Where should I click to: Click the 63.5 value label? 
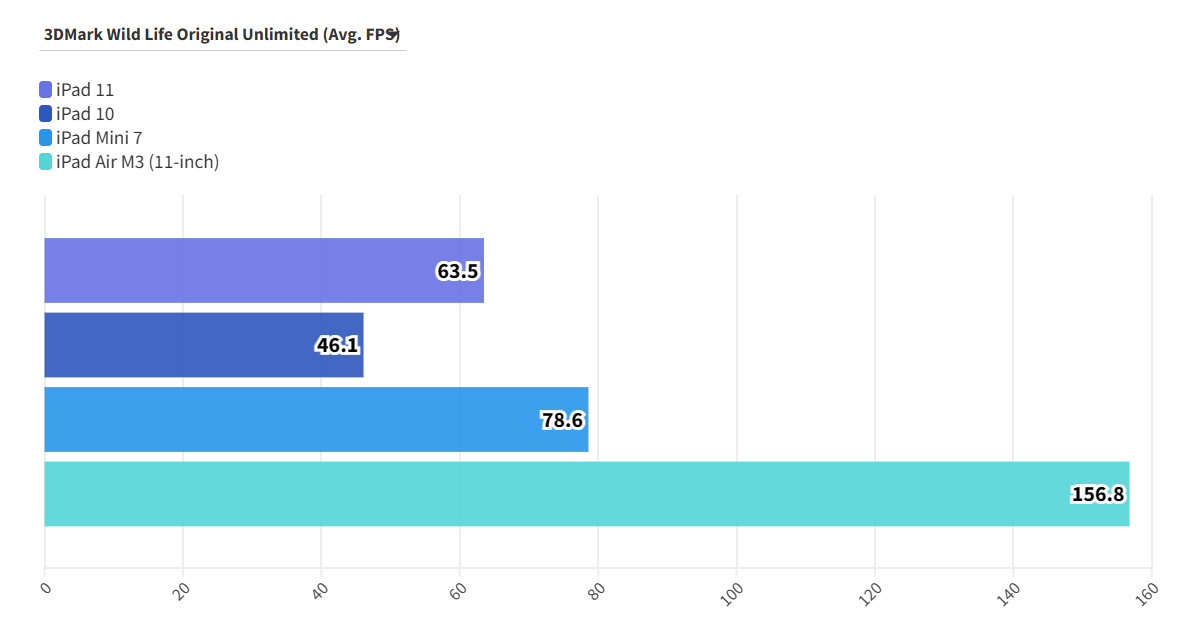457,271
